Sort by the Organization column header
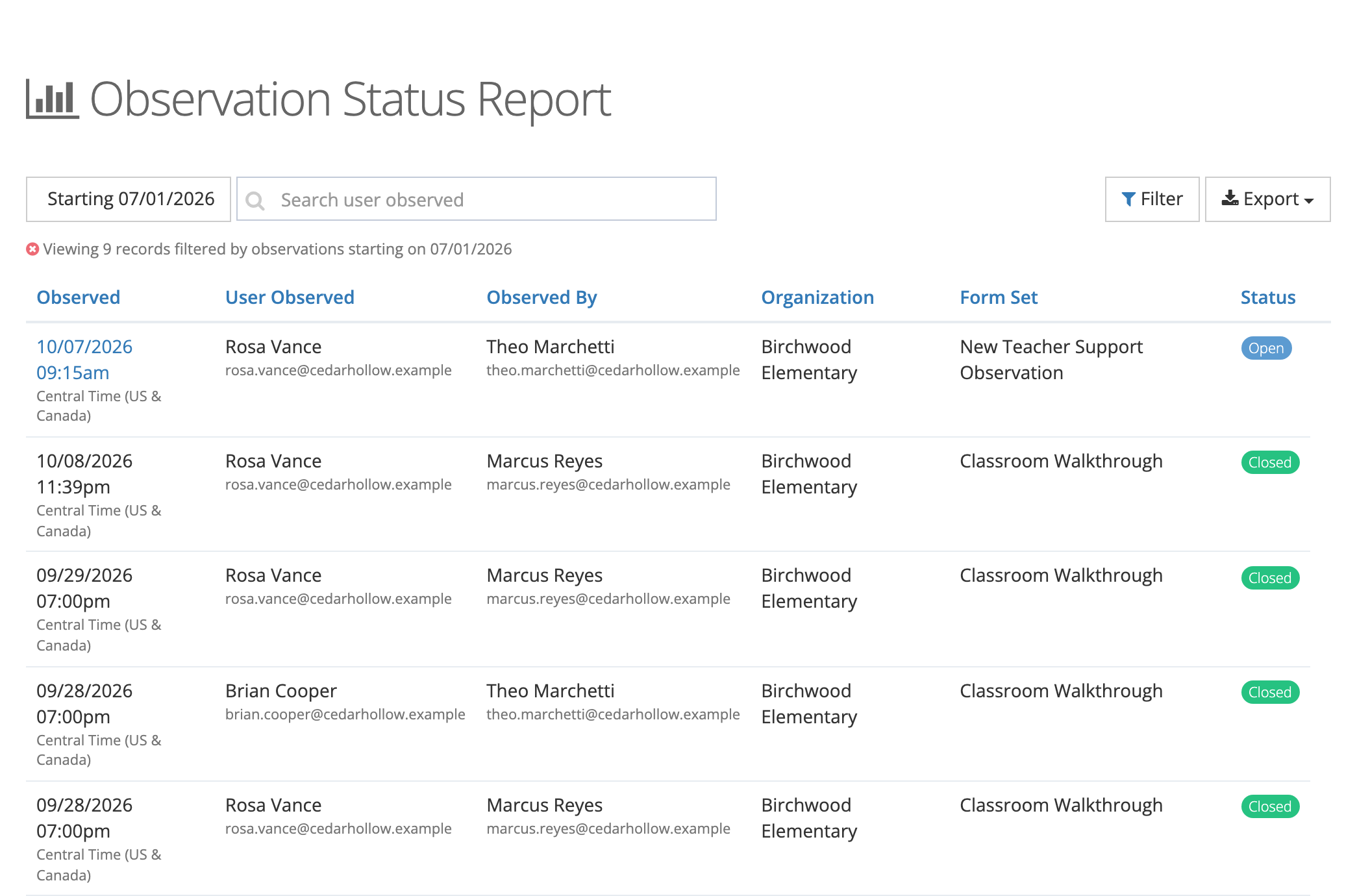 [817, 297]
